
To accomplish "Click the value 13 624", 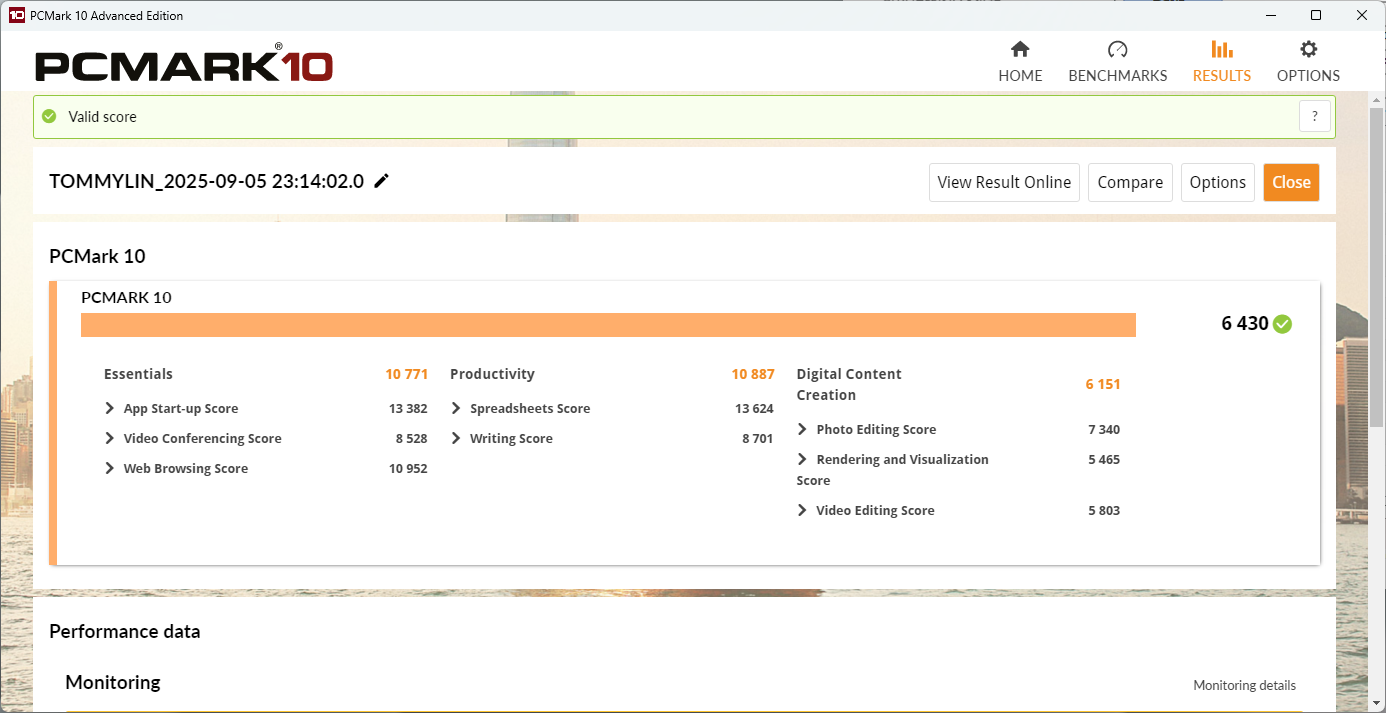I will pos(754,408).
